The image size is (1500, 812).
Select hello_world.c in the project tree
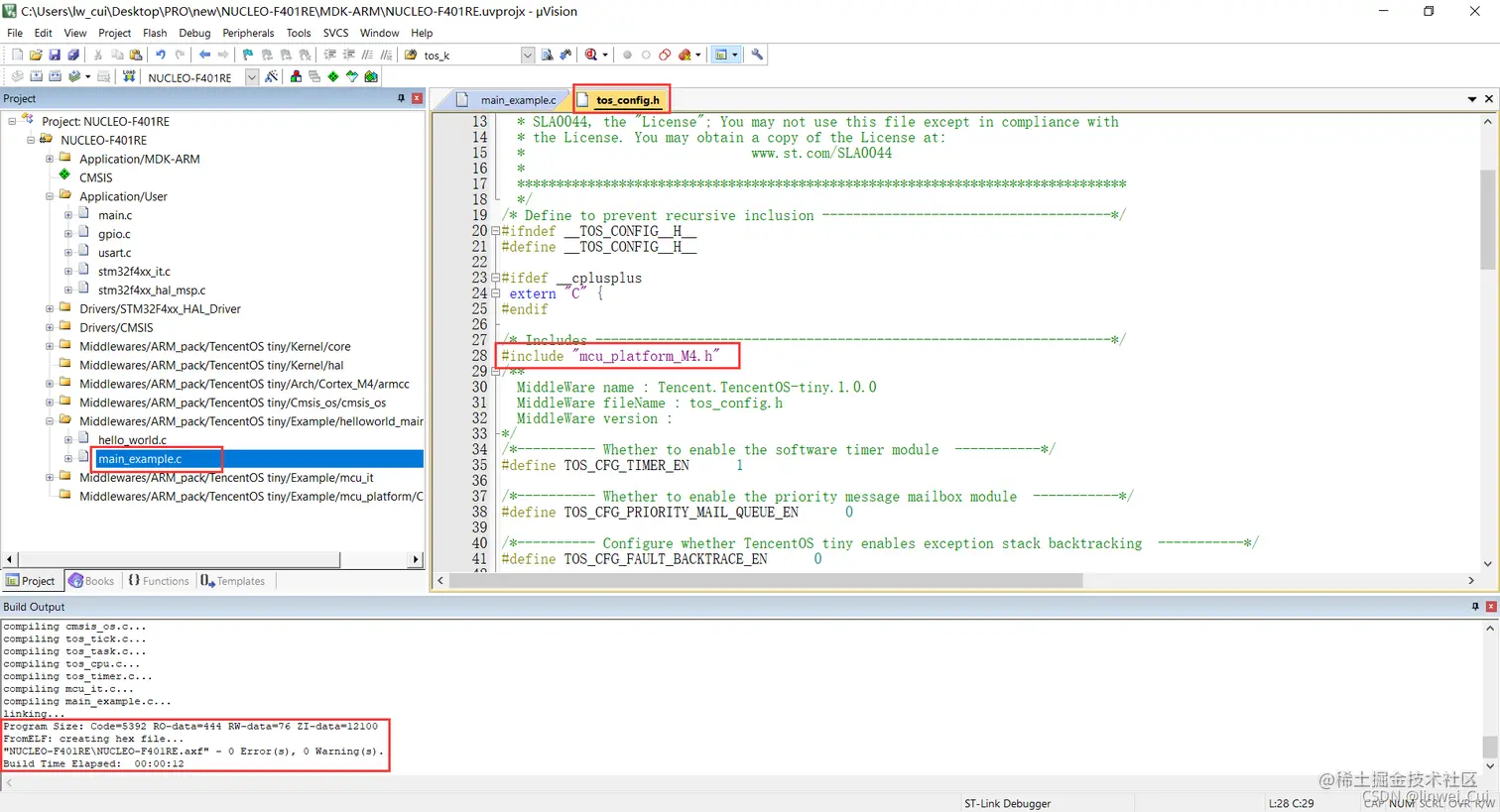pyautogui.click(x=132, y=440)
